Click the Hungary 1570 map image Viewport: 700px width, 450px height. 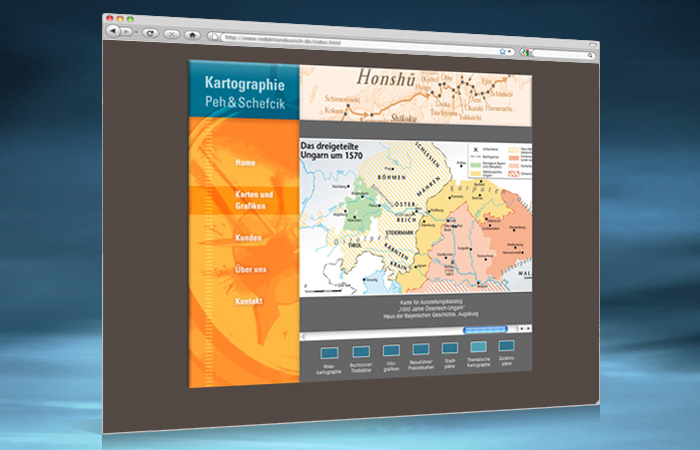pos(416,216)
